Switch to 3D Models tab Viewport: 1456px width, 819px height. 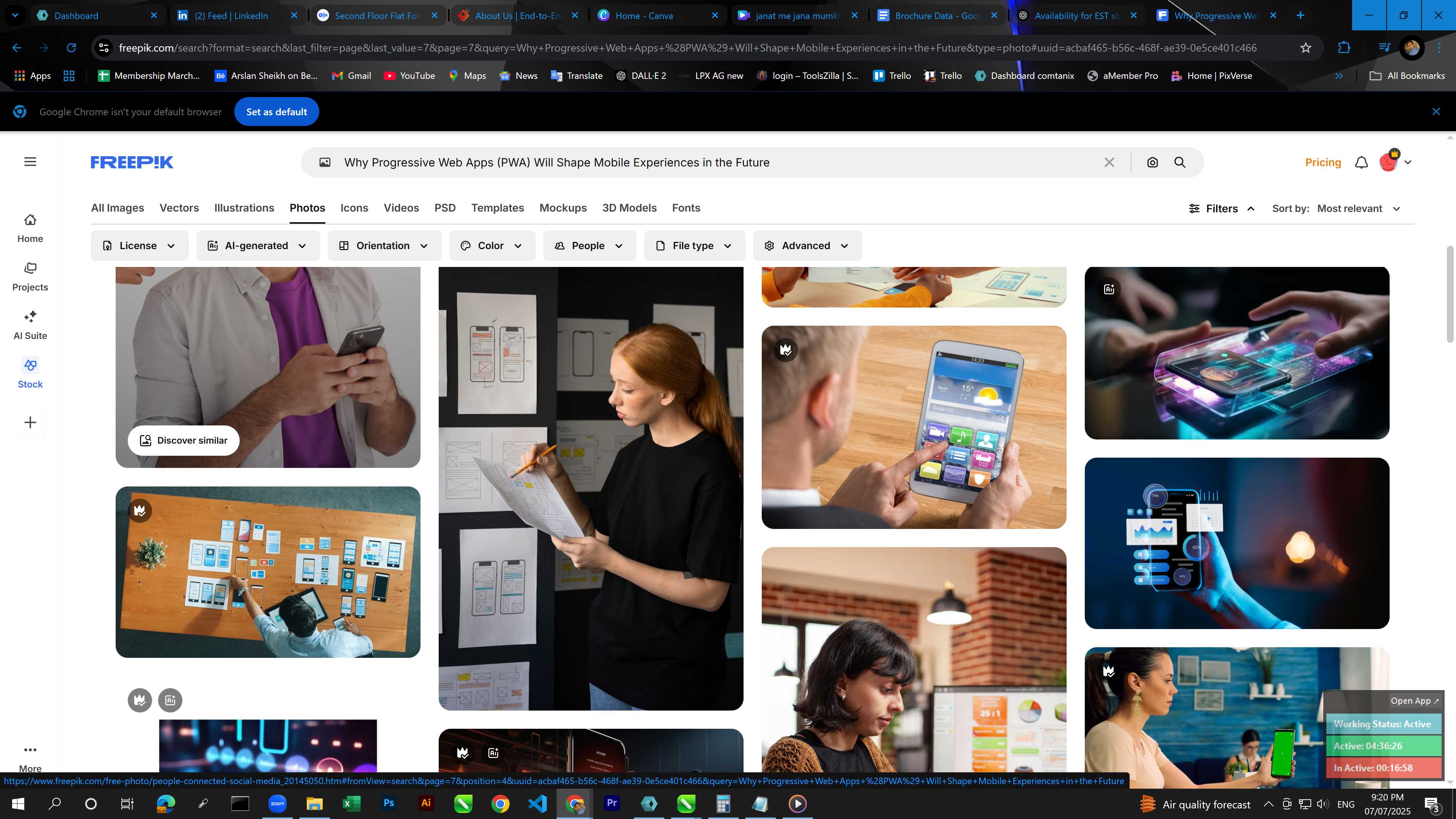629,208
